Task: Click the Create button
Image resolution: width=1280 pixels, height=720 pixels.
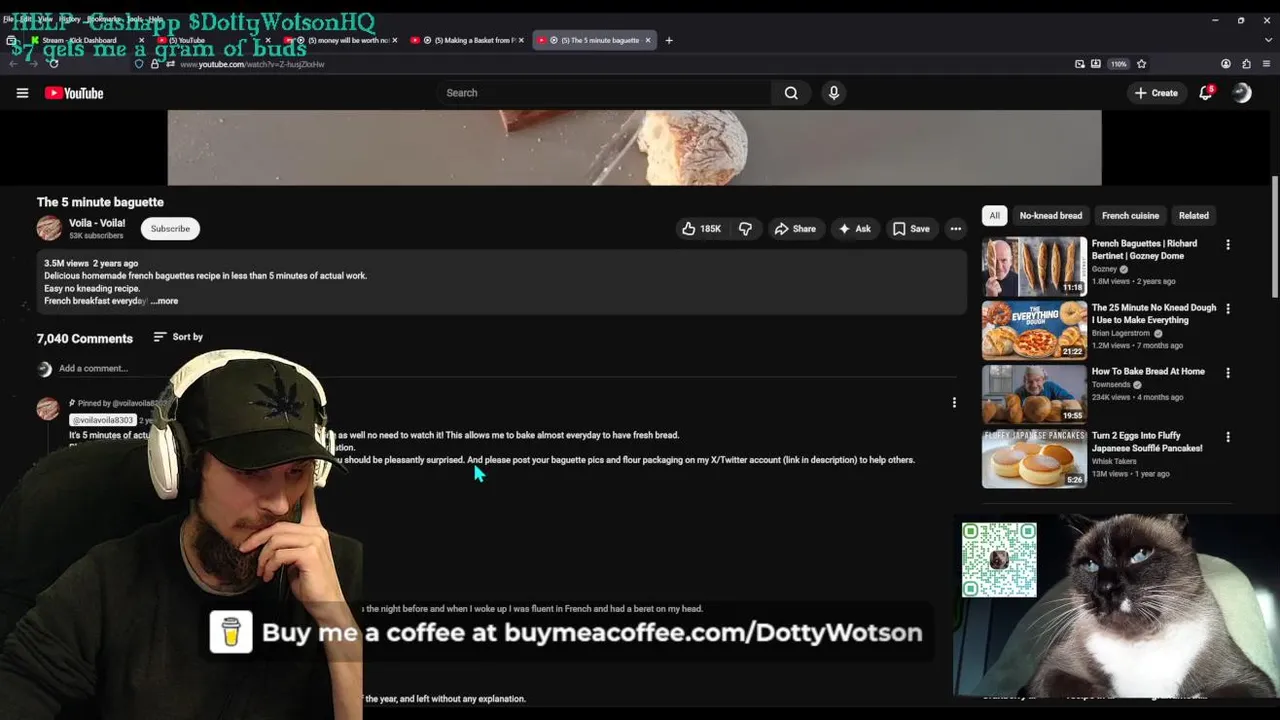Action: (x=1156, y=93)
